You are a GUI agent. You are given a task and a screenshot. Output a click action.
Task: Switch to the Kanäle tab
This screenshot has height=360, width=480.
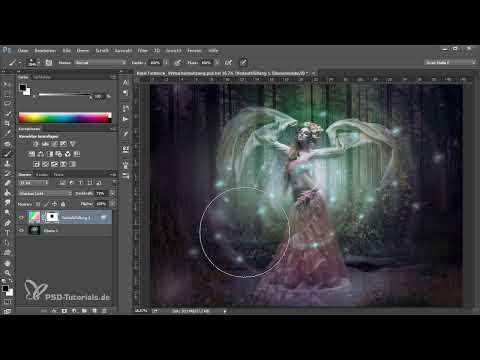click(x=42, y=174)
